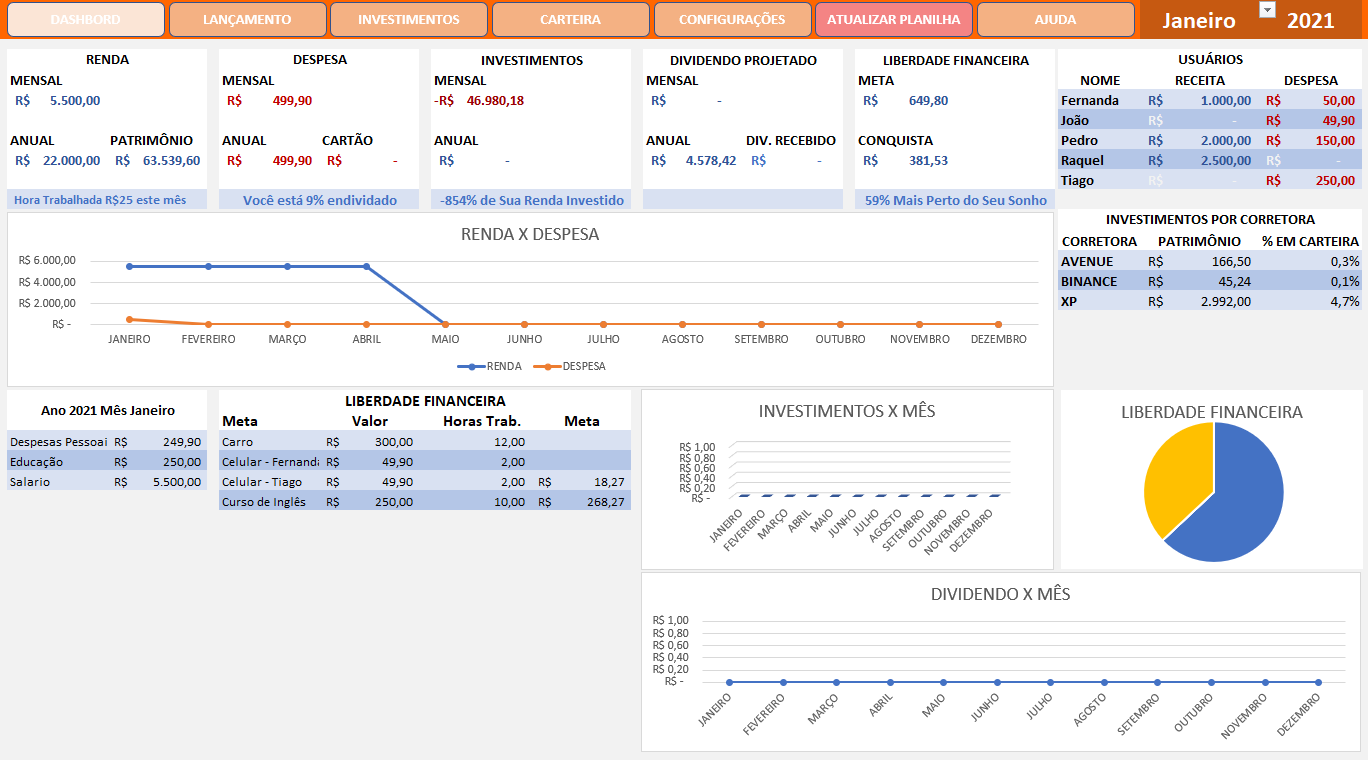
Task: Return to the DASHBOARD view
Action: coord(87,18)
